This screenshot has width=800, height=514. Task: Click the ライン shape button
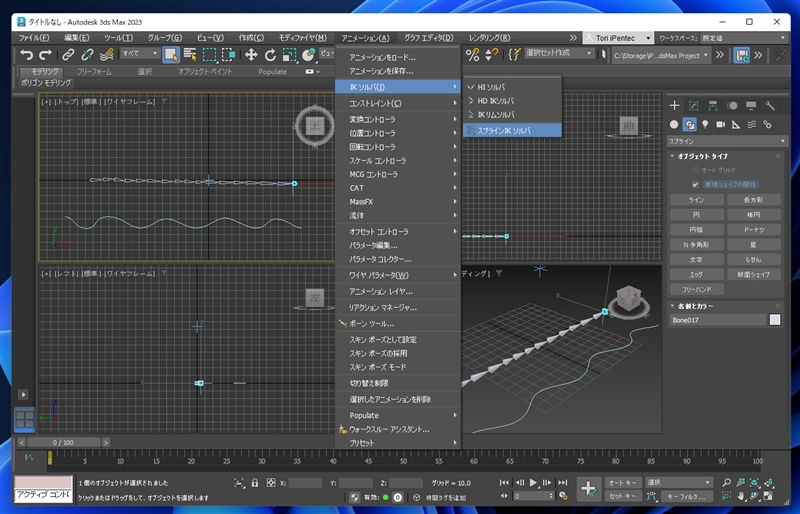[x=696, y=200]
